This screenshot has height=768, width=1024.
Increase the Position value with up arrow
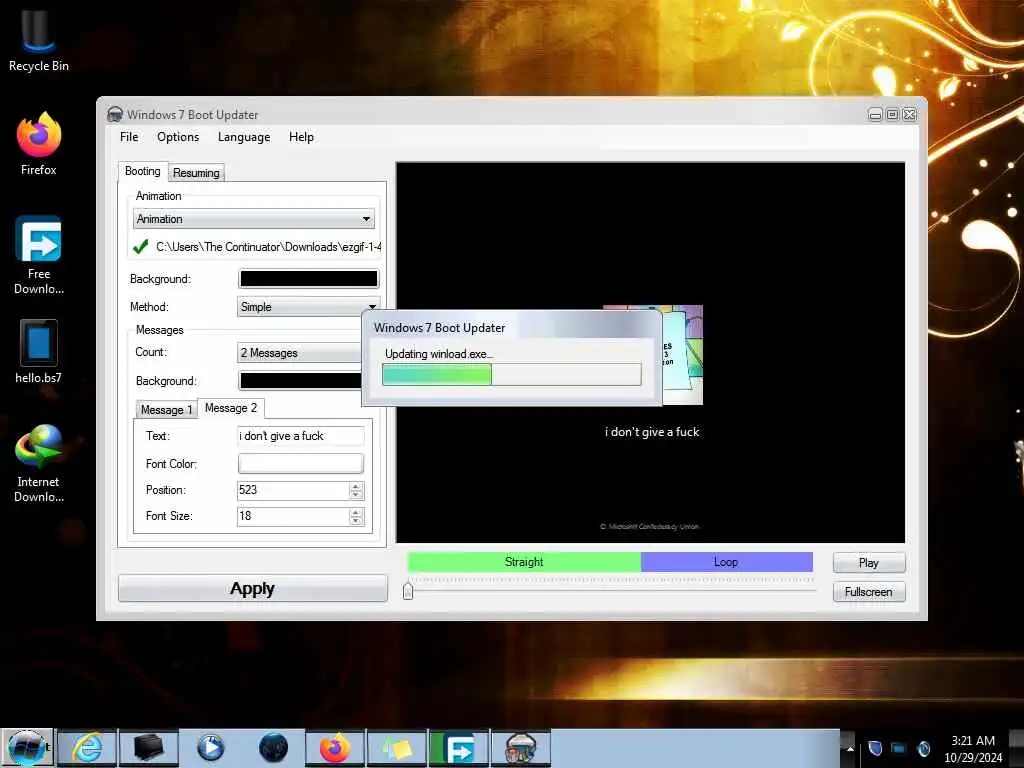(x=356, y=486)
